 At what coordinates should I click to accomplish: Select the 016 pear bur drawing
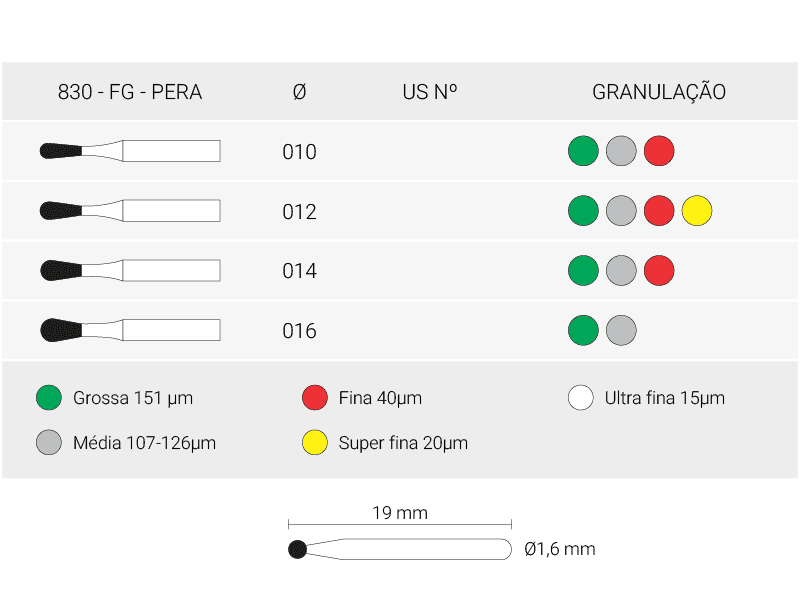pos(130,330)
